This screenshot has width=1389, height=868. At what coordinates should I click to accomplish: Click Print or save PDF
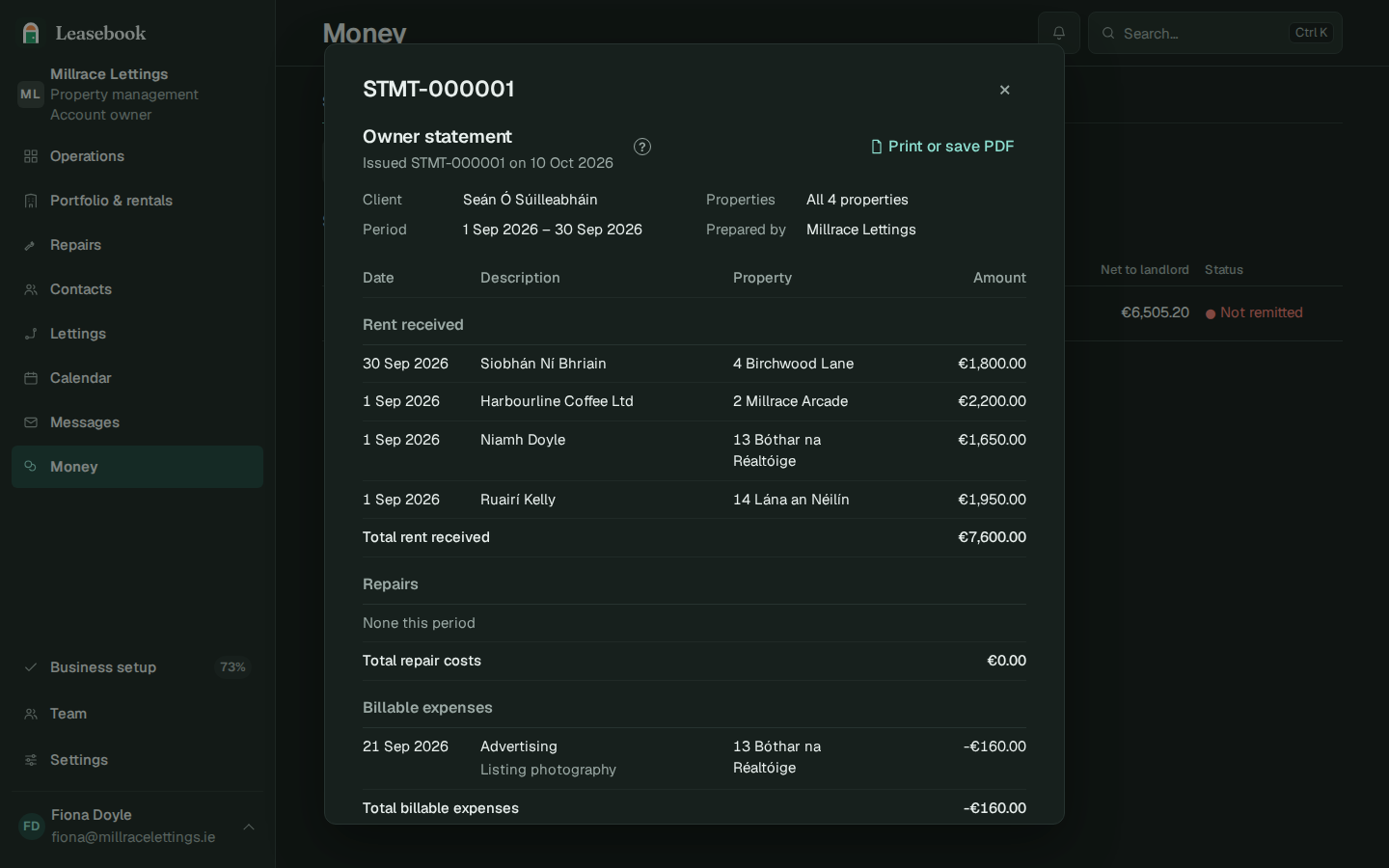(x=942, y=147)
